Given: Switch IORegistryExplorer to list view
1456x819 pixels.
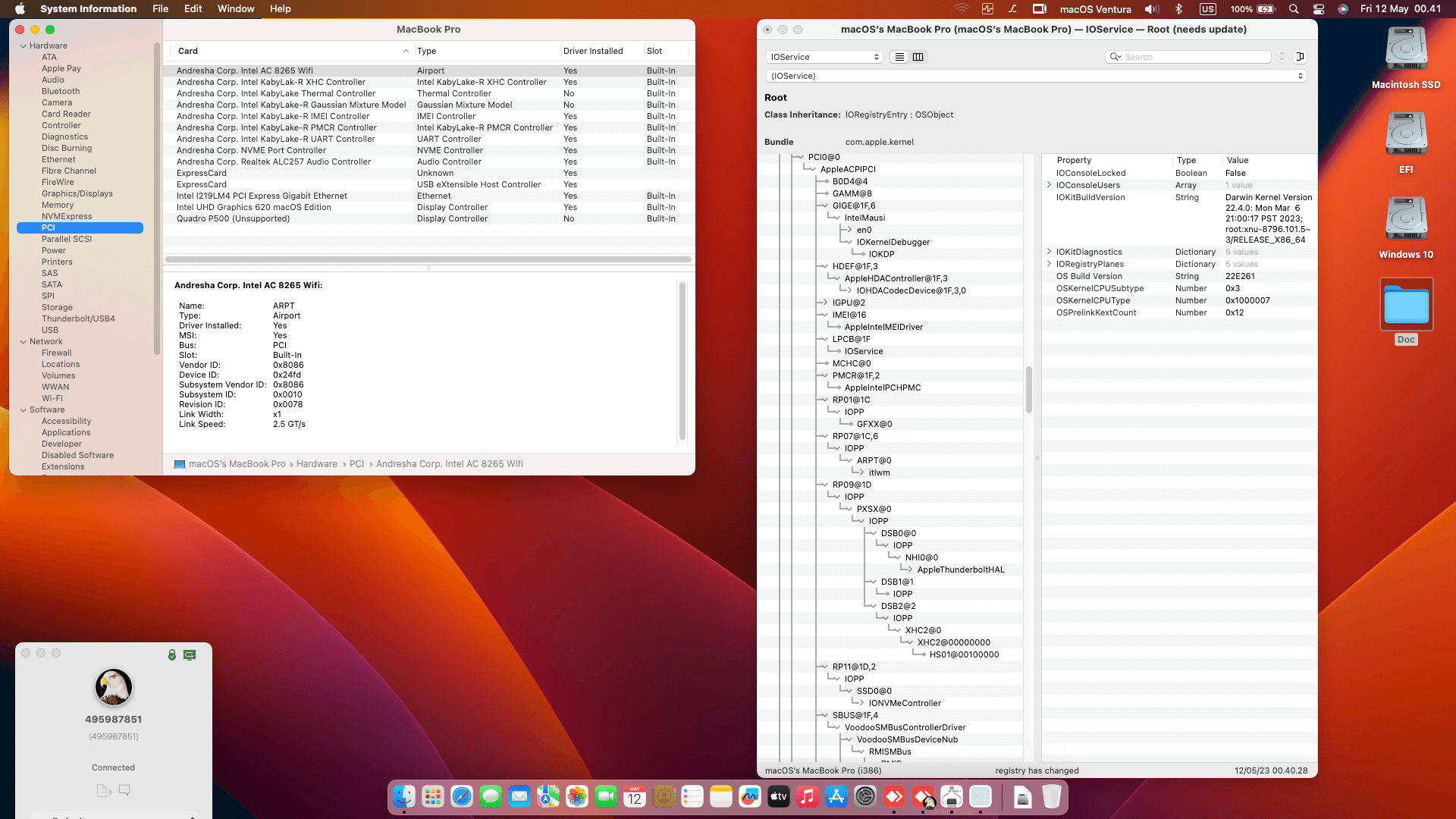Looking at the screenshot, I should pyautogui.click(x=899, y=57).
